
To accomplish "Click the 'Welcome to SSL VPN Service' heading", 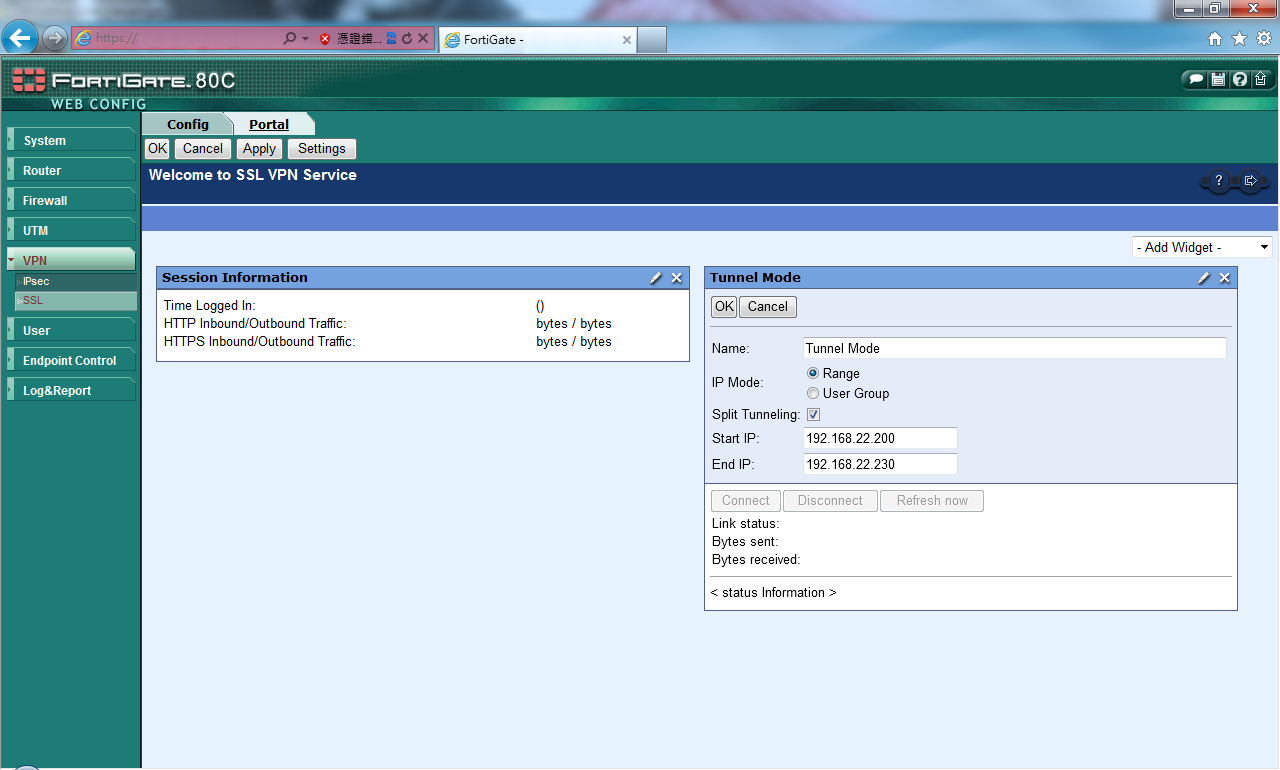I will point(253,175).
